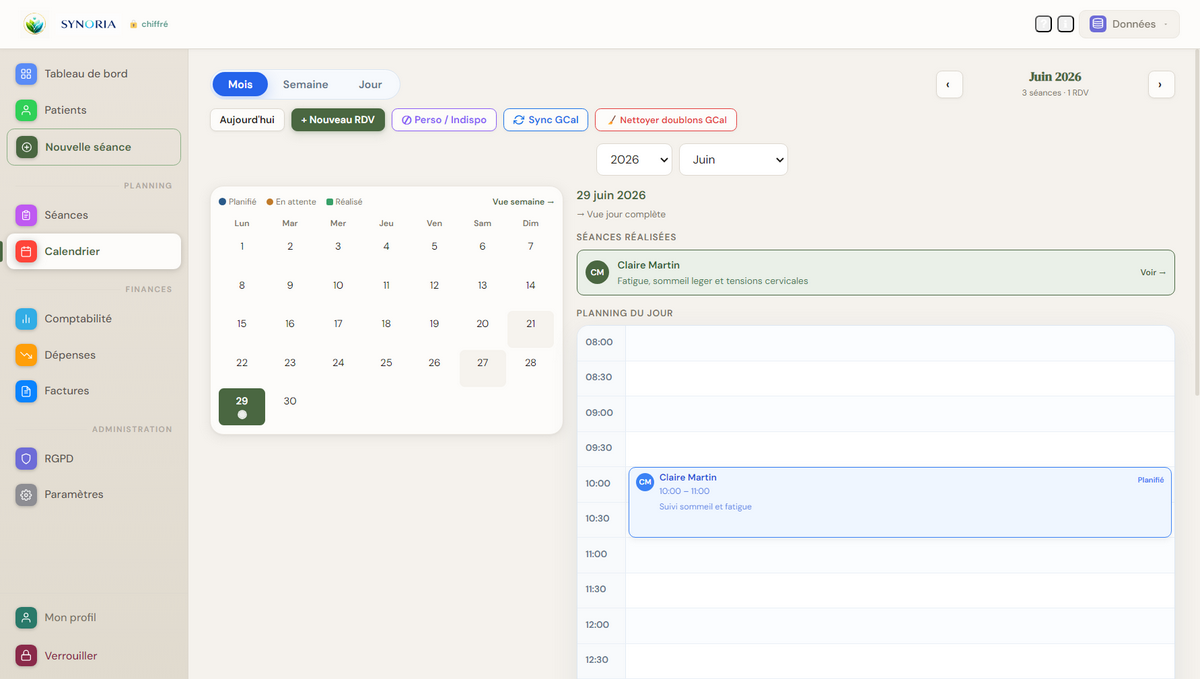Click "Fatigue, sommeil leger et tensions cervicales" text
Image resolution: width=1200 pixels, height=679 pixels.
pos(712,281)
